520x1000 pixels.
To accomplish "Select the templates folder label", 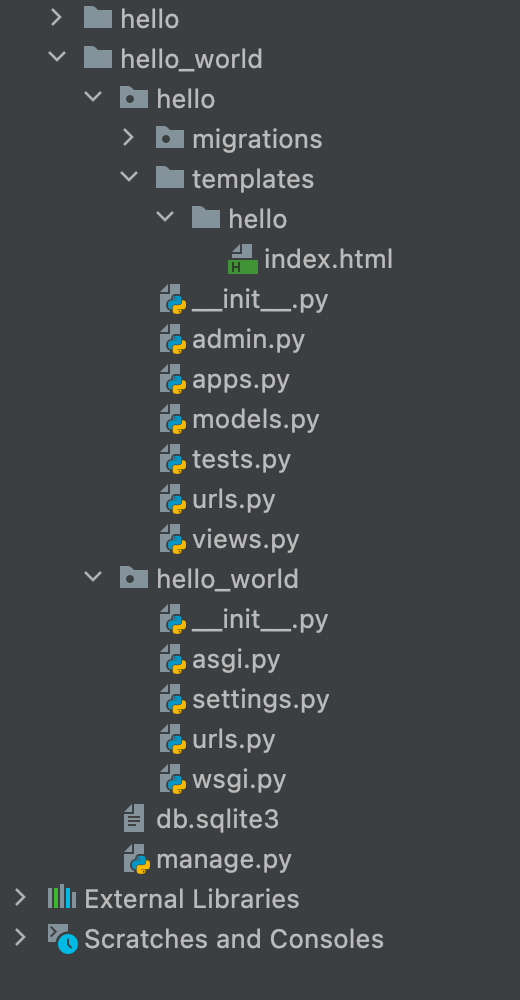I will pyautogui.click(x=253, y=179).
